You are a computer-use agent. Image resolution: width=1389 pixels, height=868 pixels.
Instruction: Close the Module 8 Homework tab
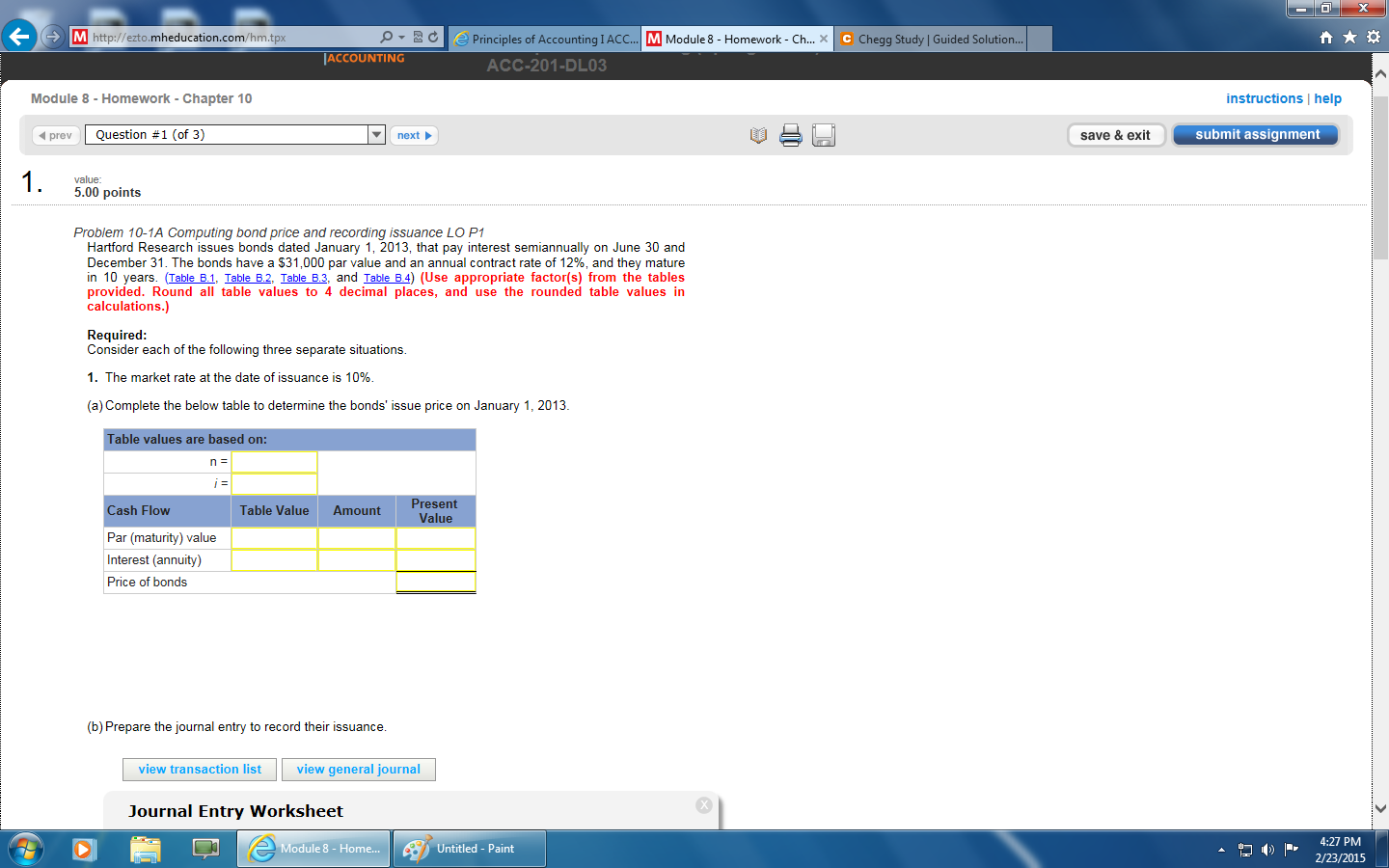tap(824, 40)
